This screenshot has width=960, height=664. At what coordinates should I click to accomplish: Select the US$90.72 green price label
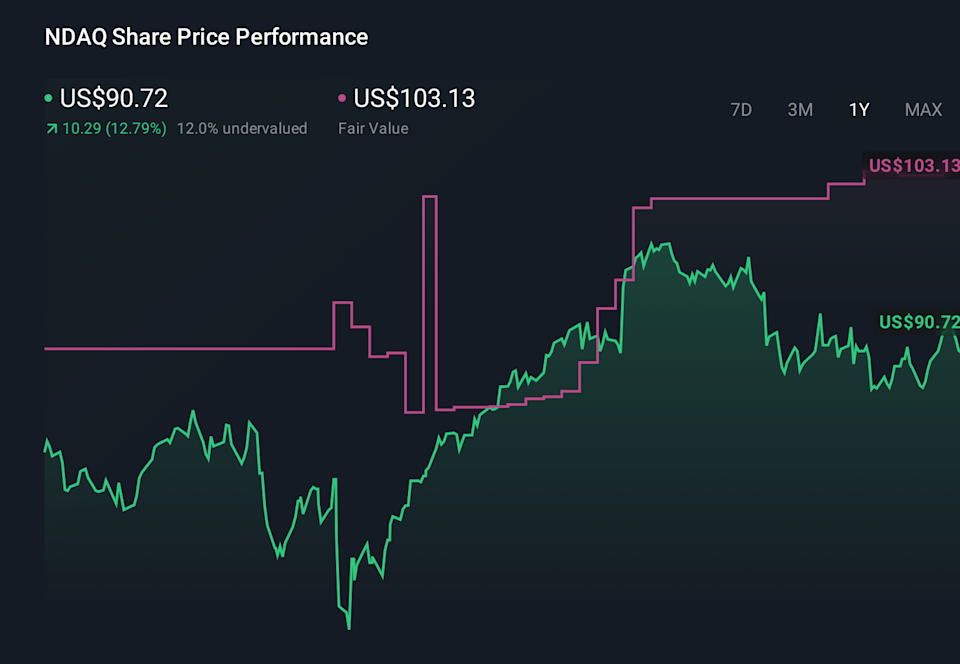click(x=916, y=322)
